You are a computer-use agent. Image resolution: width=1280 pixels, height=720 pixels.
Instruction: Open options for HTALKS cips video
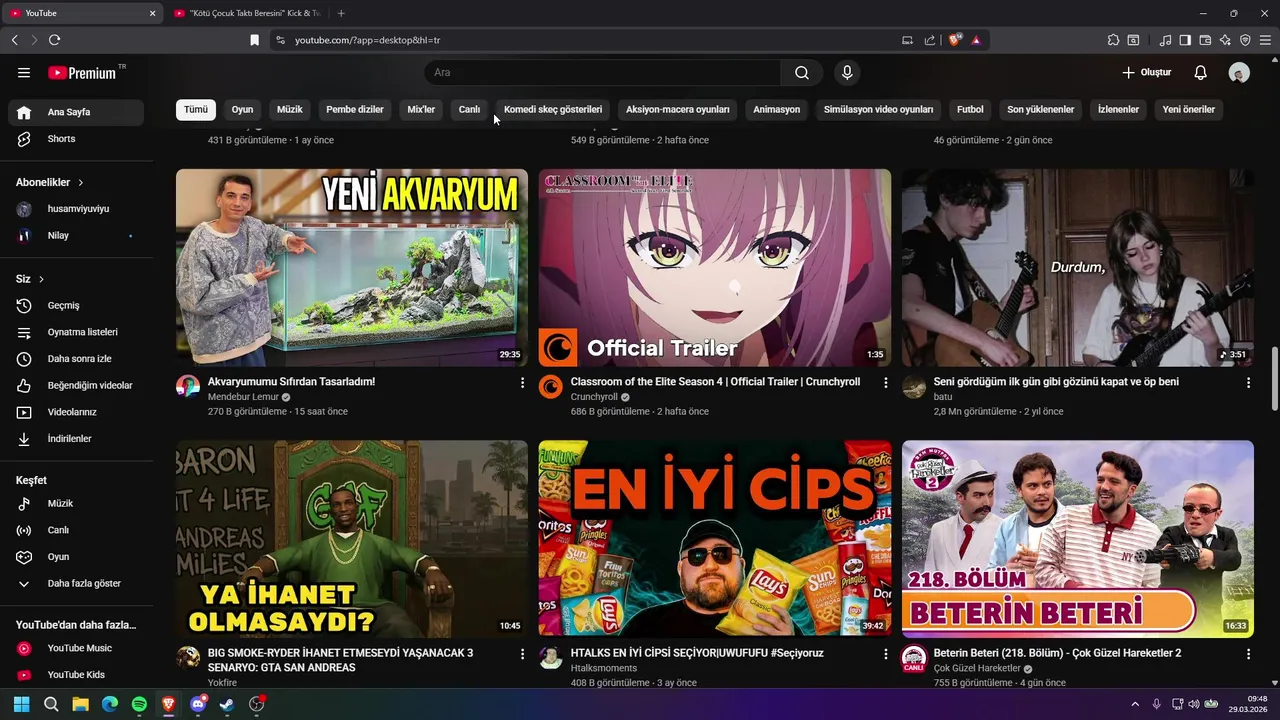(885, 654)
